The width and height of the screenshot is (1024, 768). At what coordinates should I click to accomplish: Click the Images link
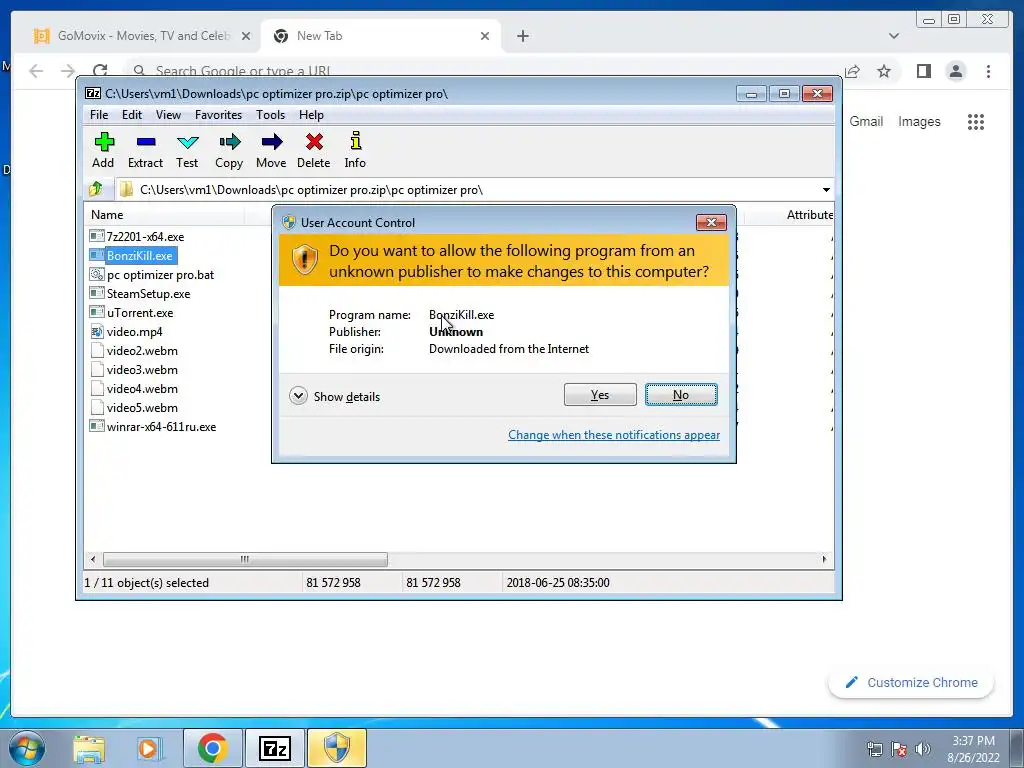pyautogui.click(x=919, y=121)
